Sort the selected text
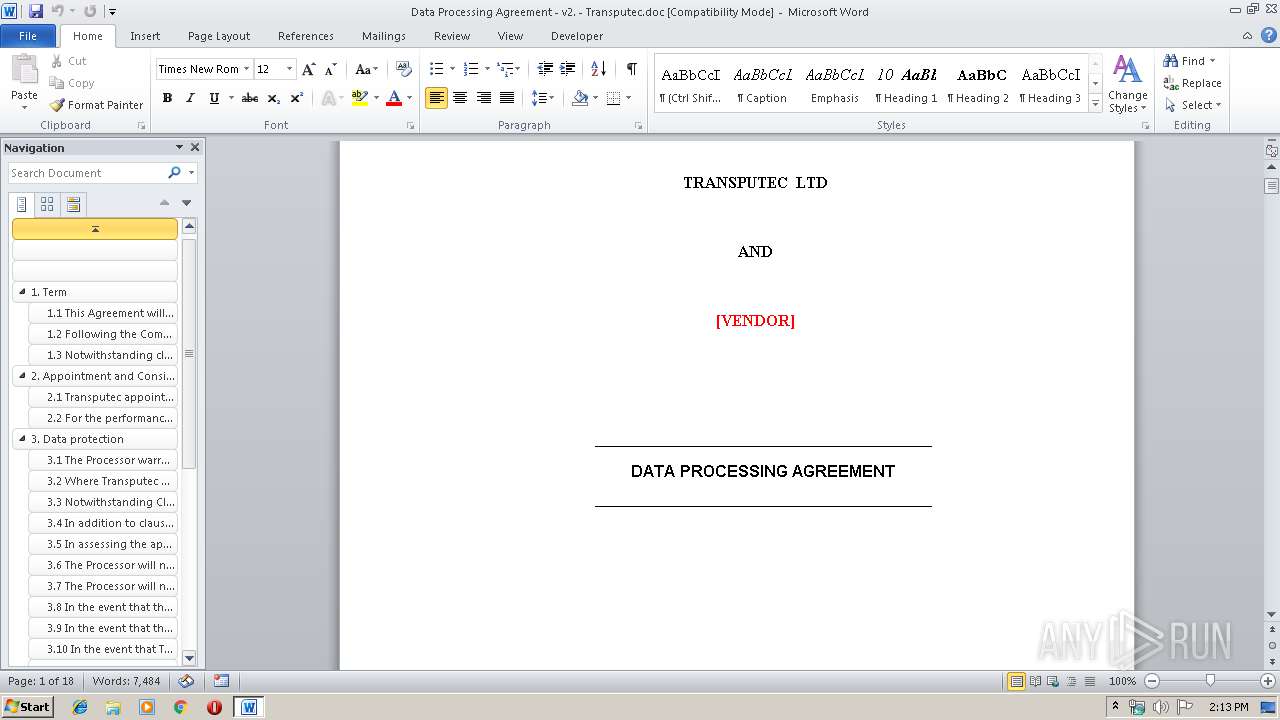The image size is (1280, 720). click(x=598, y=69)
